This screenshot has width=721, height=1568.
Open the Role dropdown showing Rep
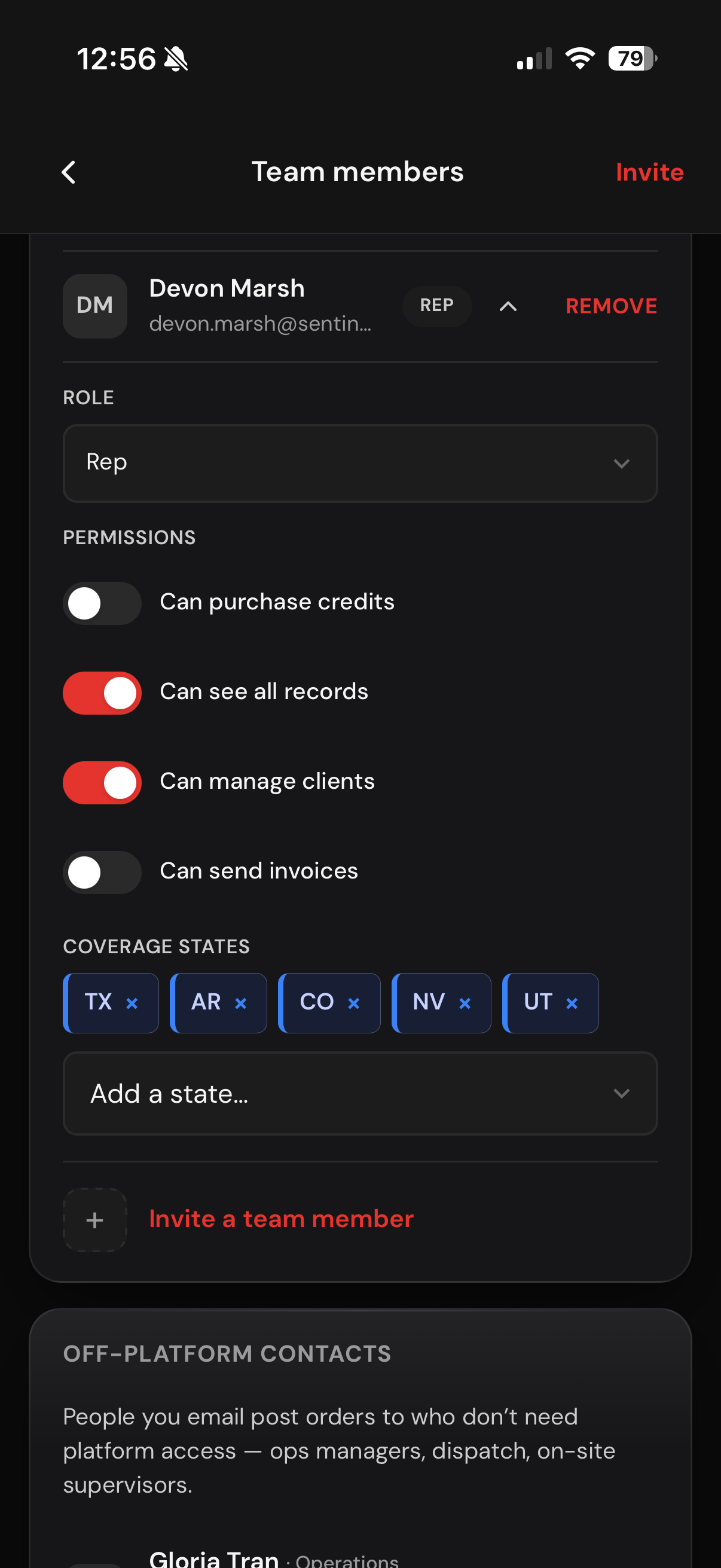click(360, 463)
